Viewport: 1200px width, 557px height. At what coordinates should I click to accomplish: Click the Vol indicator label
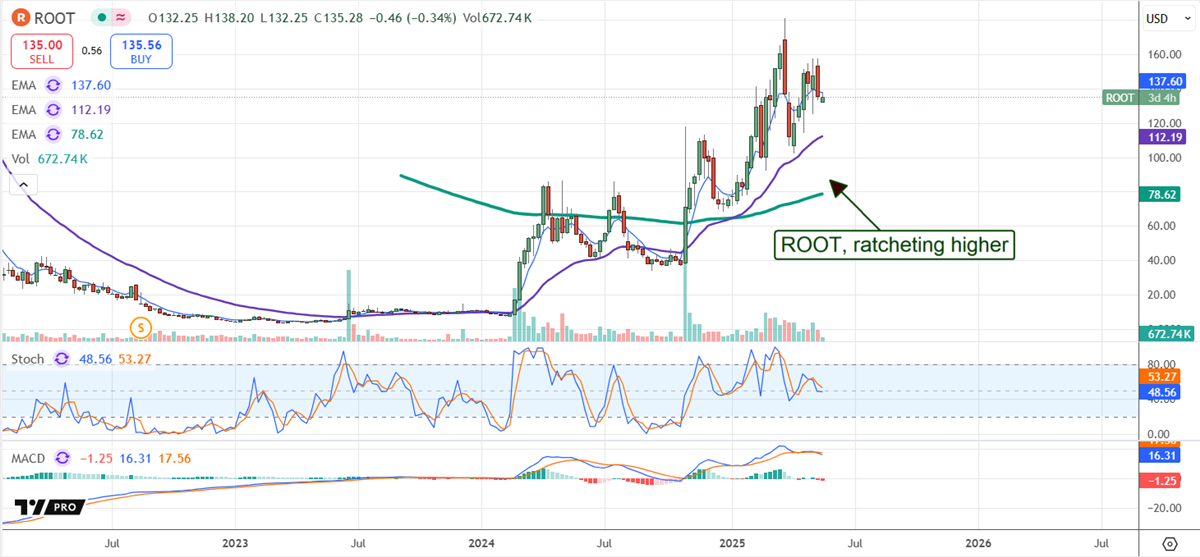click(x=20, y=158)
